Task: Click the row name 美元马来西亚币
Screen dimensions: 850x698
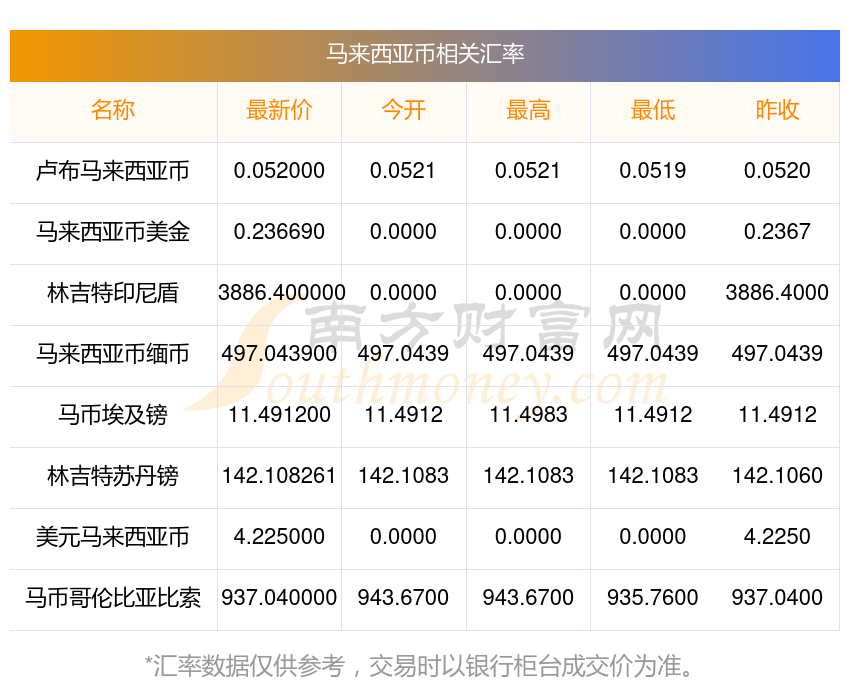Action: (x=113, y=537)
